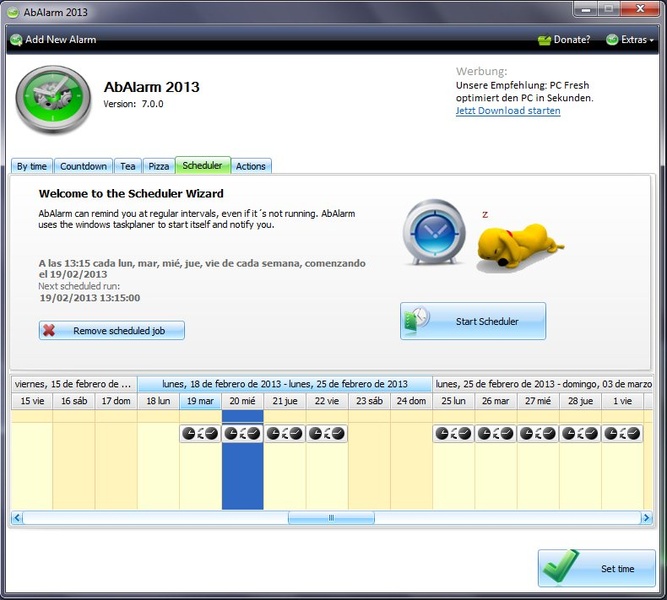The height and width of the screenshot is (600, 667).
Task: Click Remove scheduled job button
Action: pyautogui.click(x=111, y=330)
